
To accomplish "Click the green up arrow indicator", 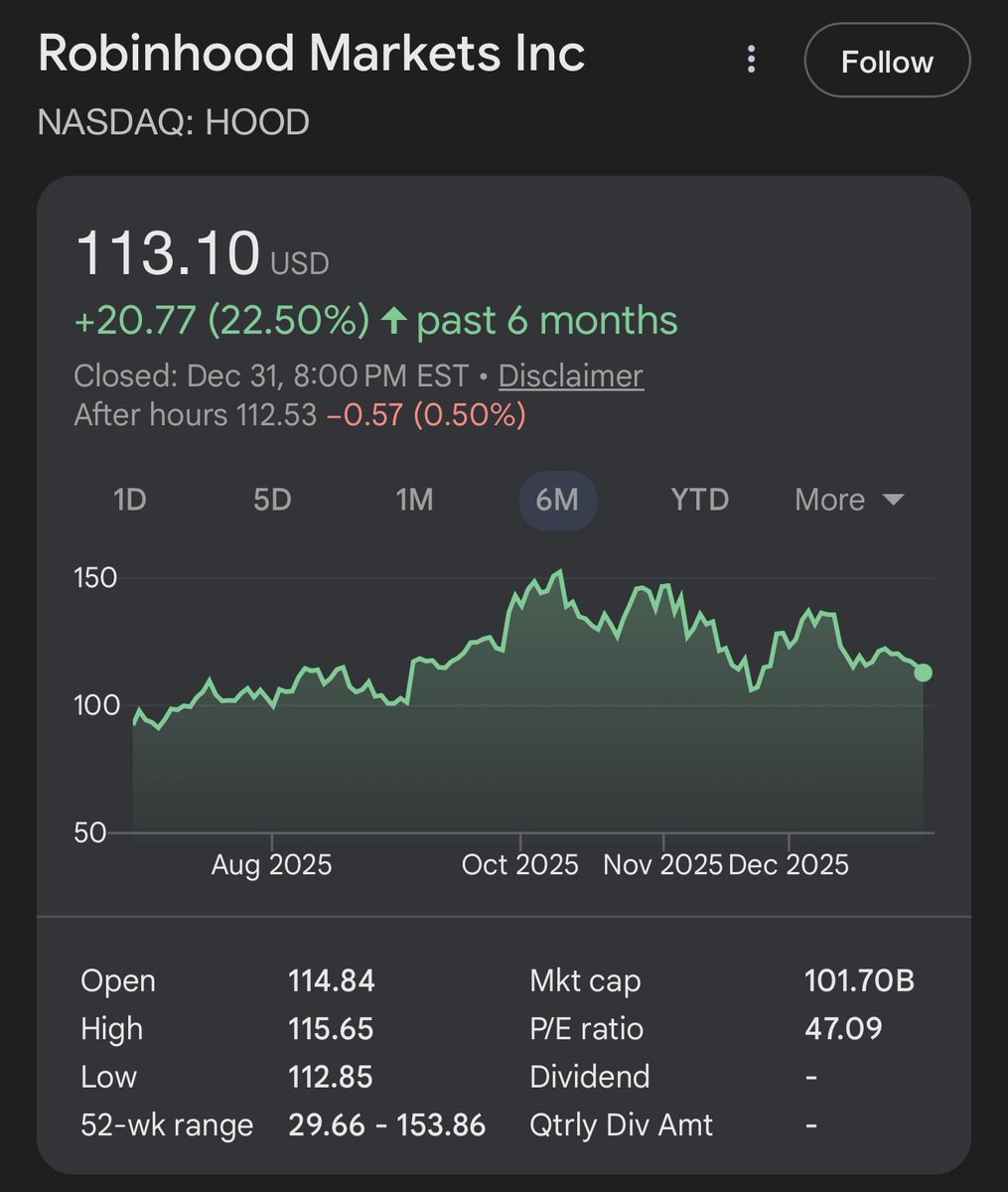I will coord(394,321).
